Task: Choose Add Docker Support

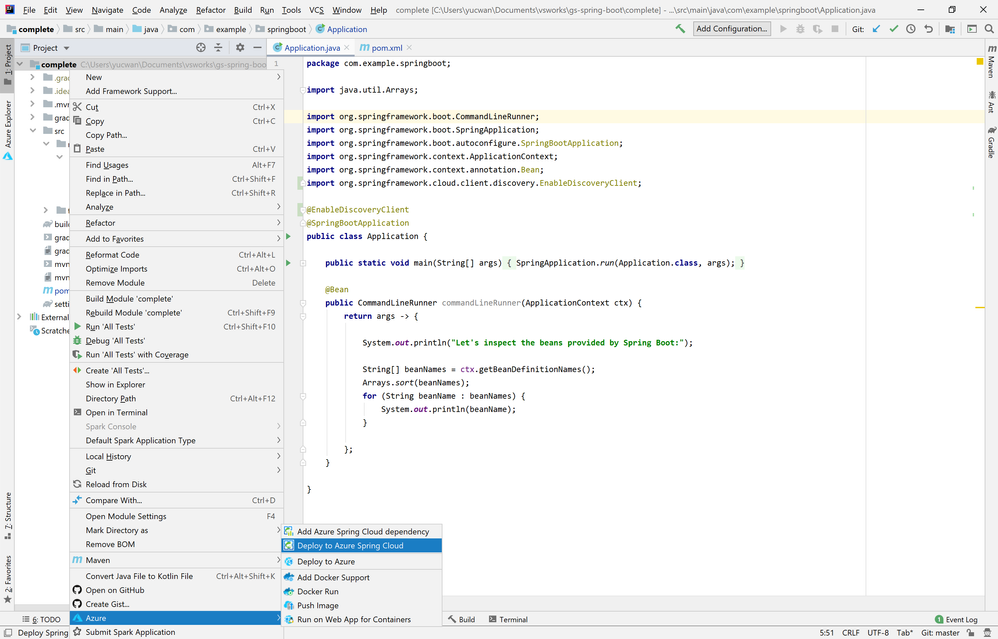Action: (x=362, y=577)
